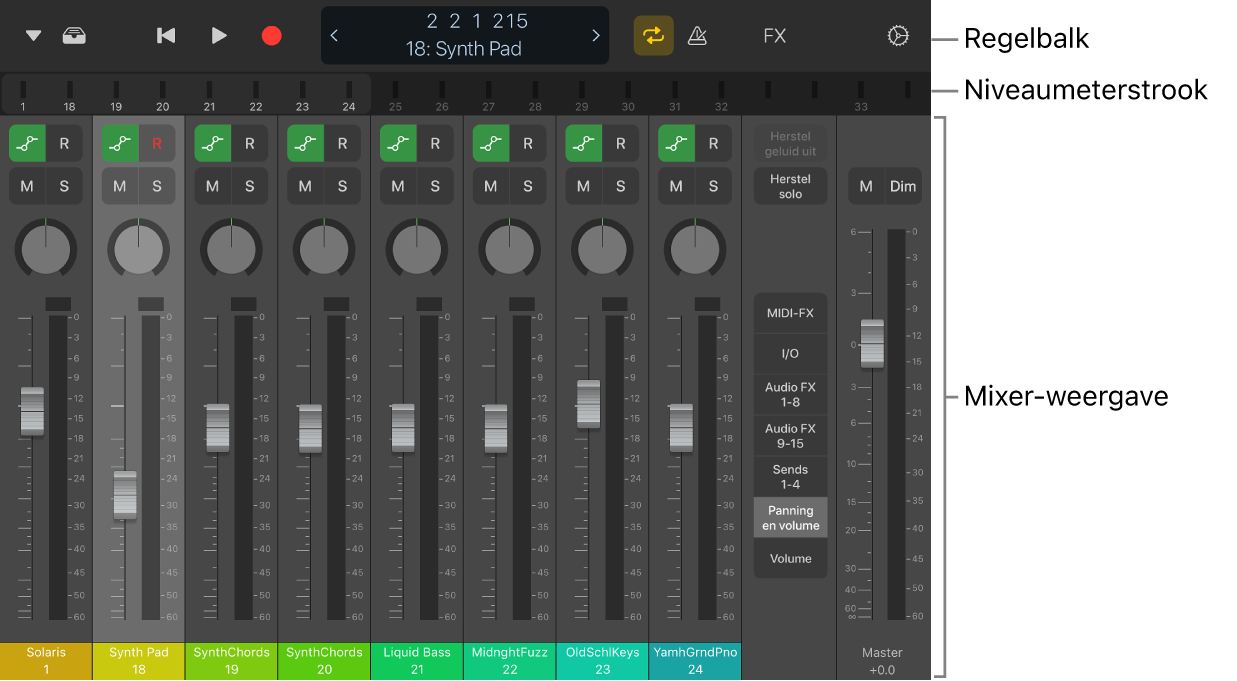Image resolution: width=1237 pixels, height=681 pixels.
Task: Open the view options disclosure triangle top-left
Action: [33, 35]
